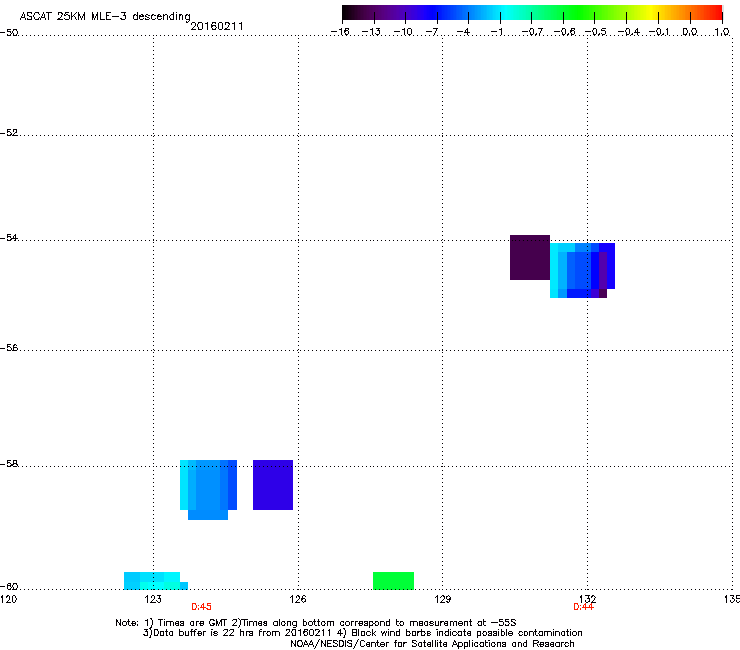
Task: Click the 1.0 color scale label
Action: [722, 32]
